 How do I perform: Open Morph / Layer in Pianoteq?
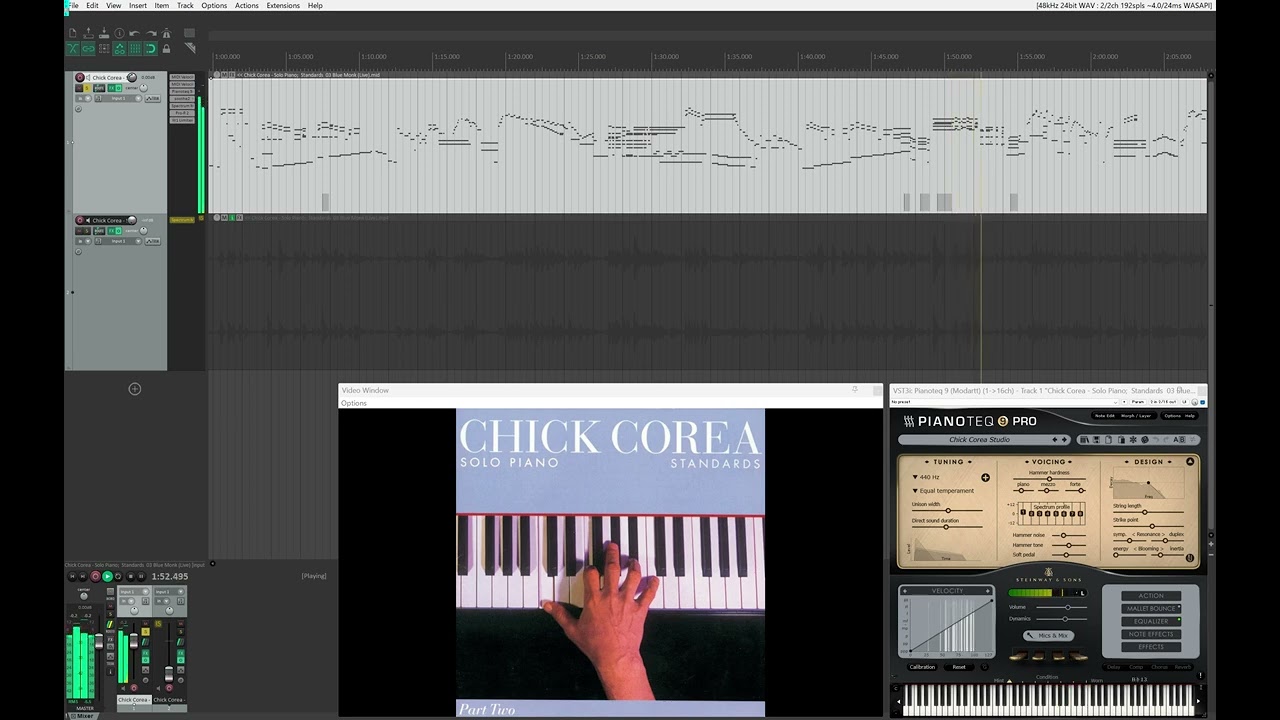pyautogui.click(x=1136, y=416)
